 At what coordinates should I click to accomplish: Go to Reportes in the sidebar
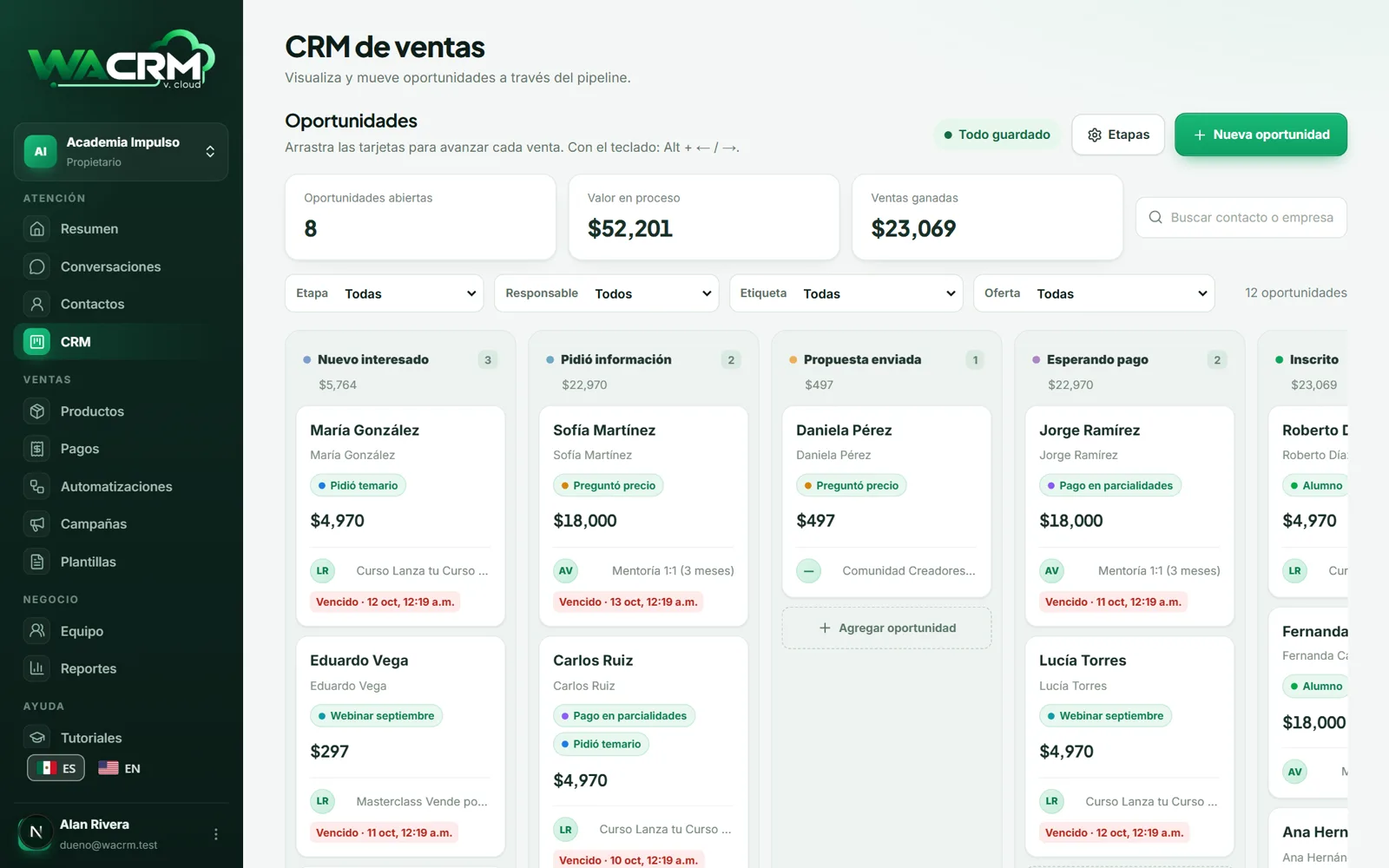pyautogui.click(x=122, y=668)
